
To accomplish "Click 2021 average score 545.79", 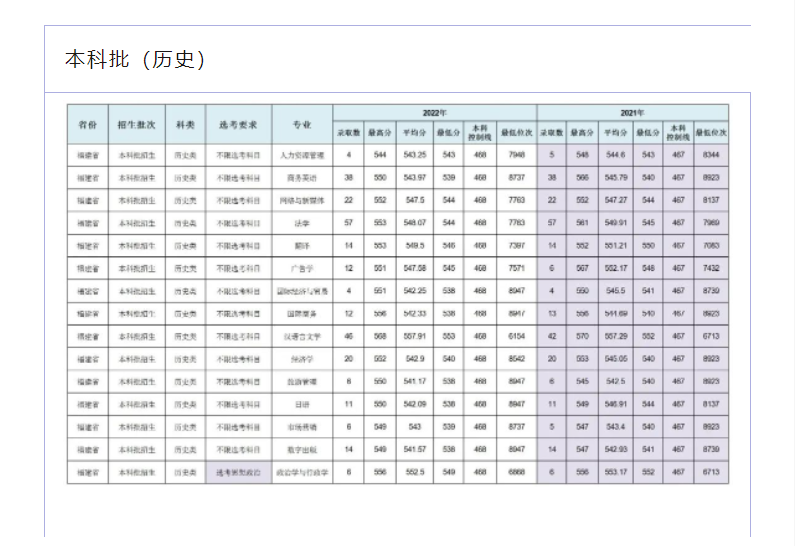I will point(616,177).
